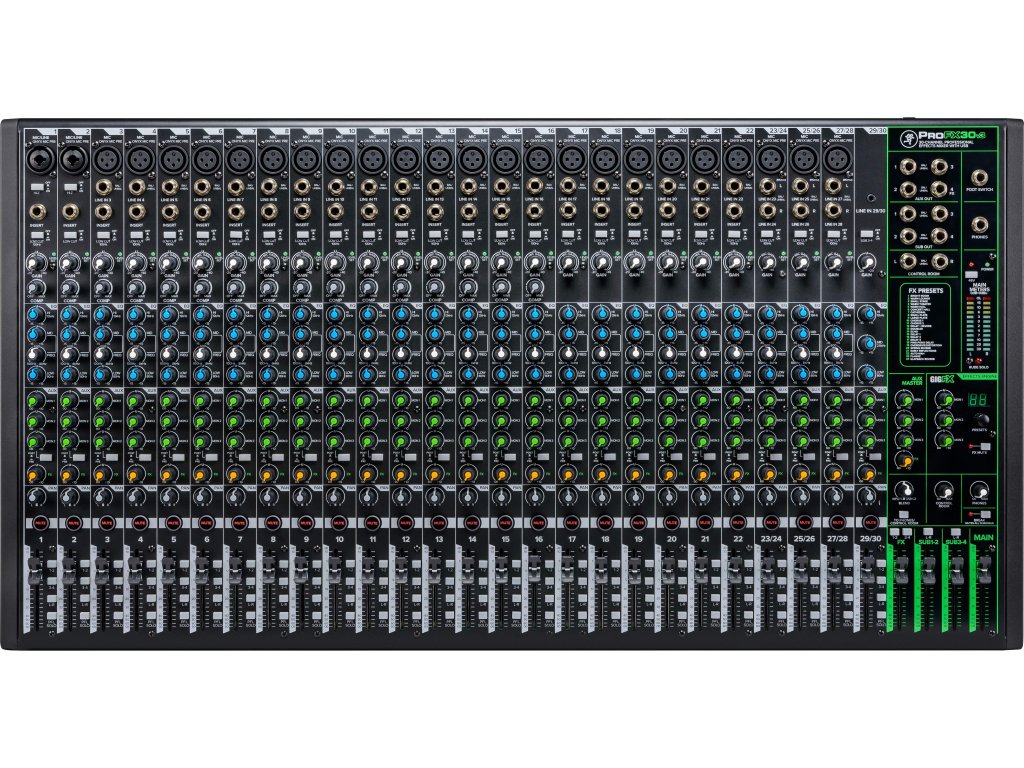Click the channel 6 MID EQ knob

pyautogui.click(x=201, y=335)
